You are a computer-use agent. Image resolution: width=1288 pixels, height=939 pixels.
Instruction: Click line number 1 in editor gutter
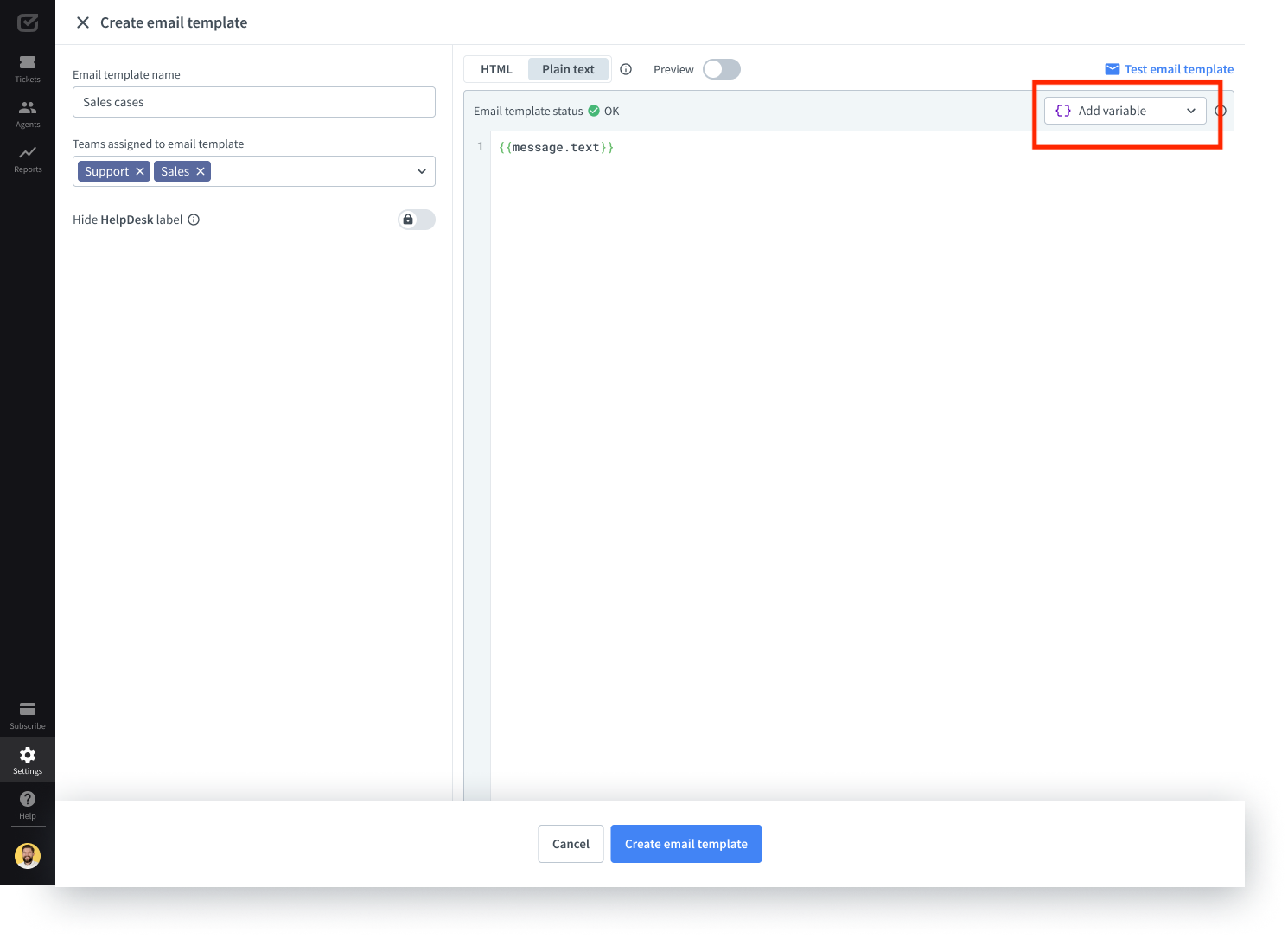[x=481, y=147]
